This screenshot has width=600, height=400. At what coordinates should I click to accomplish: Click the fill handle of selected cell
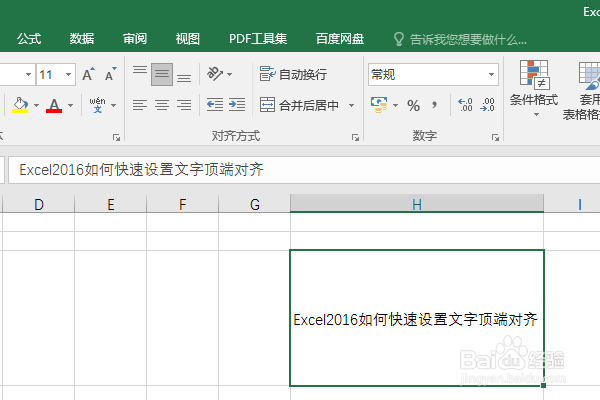tap(543, 385)
